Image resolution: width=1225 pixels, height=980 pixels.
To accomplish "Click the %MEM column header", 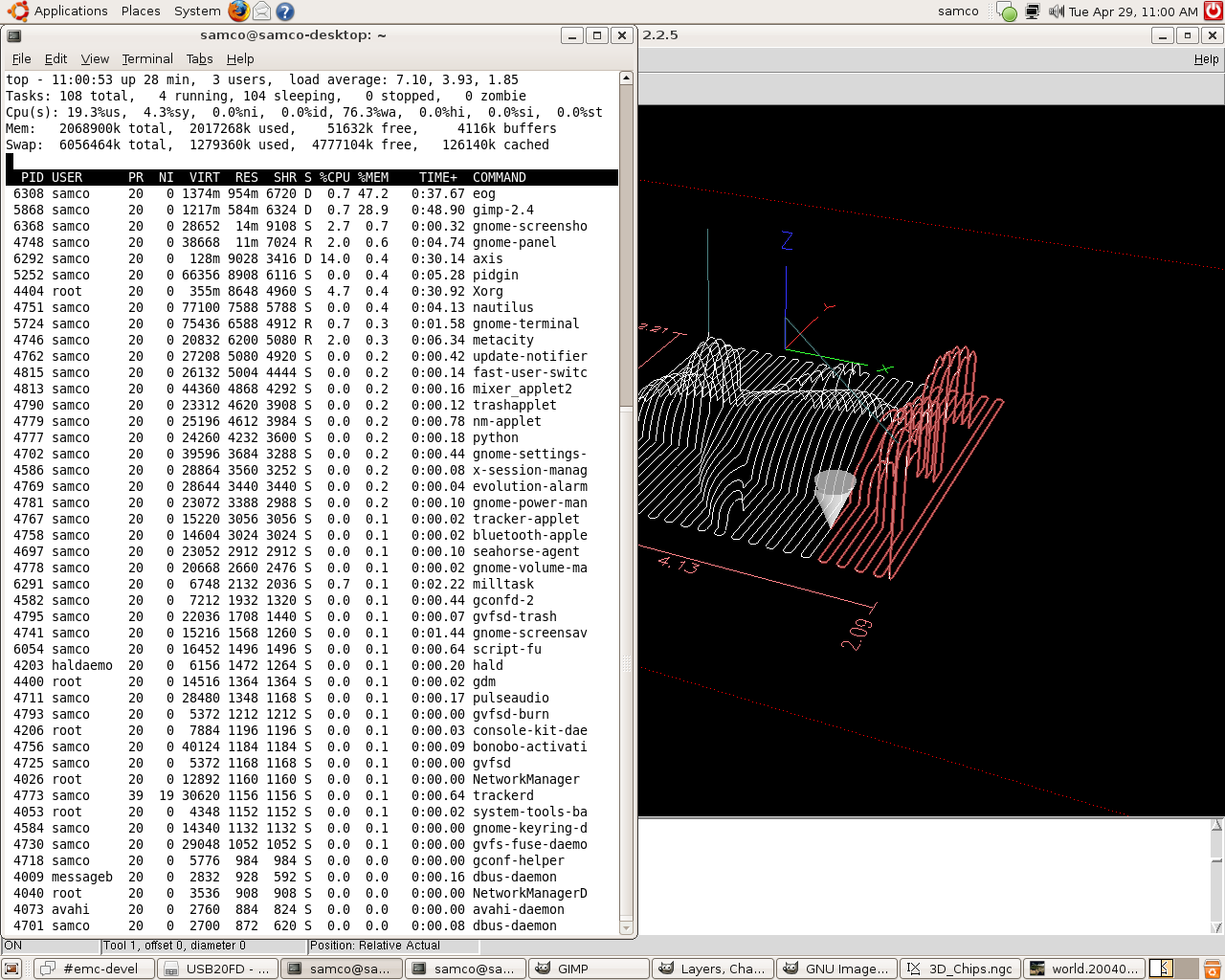I will click(x=373, y=177).
